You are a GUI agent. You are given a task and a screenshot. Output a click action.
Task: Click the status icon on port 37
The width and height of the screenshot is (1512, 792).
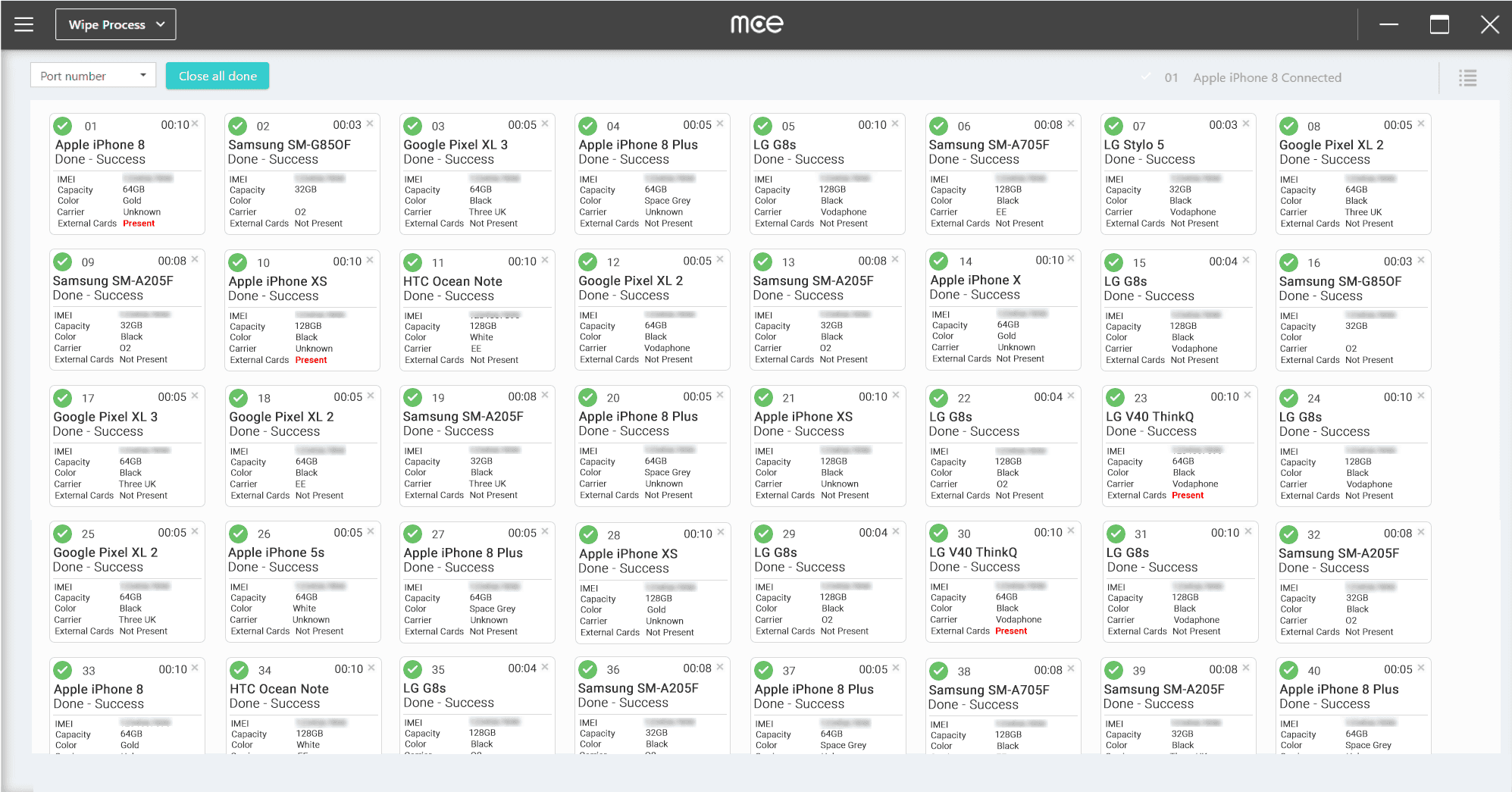[763, 670]
